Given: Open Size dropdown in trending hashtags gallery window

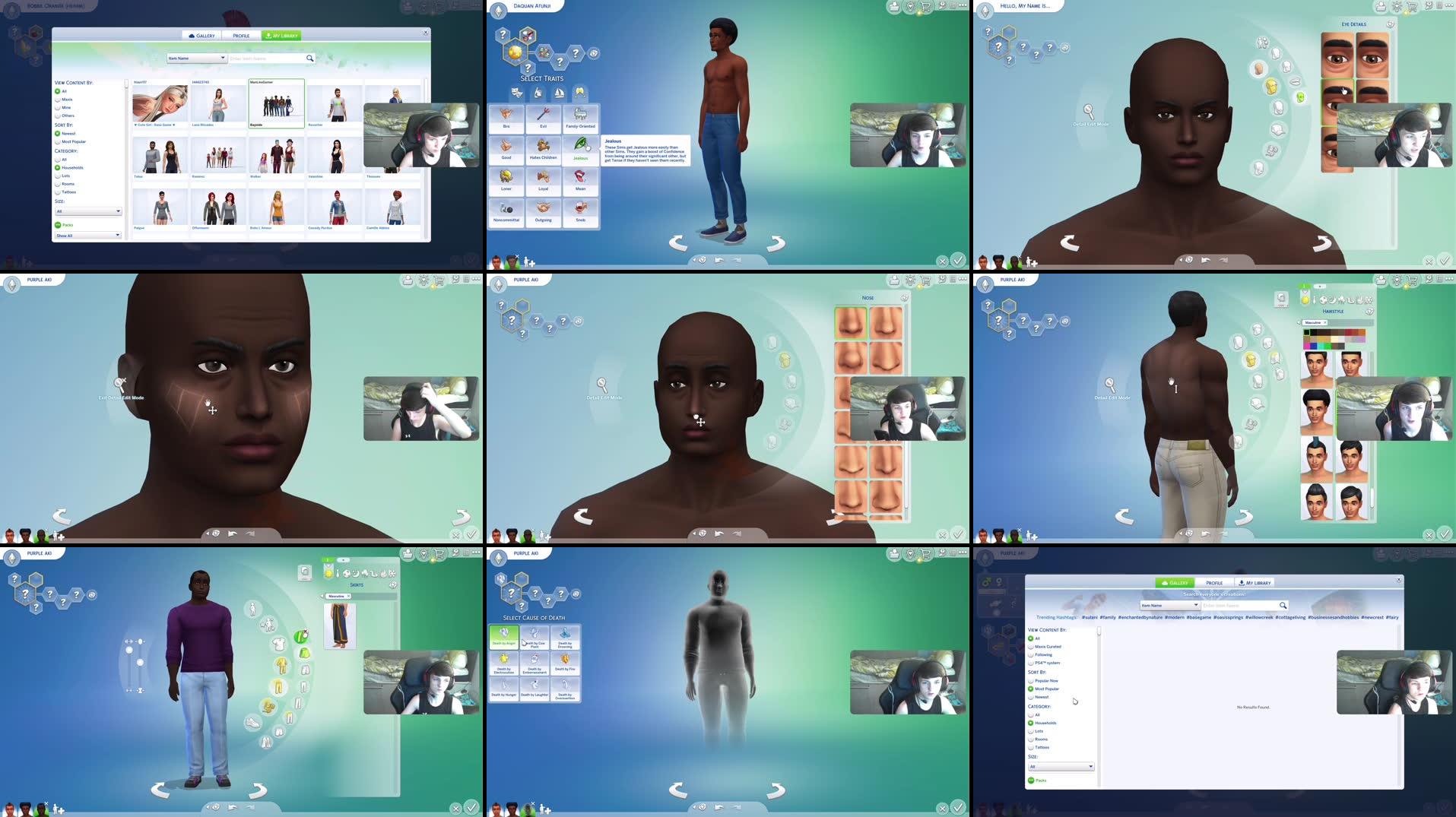Looking at the screenshot, I should [1061, 767].
